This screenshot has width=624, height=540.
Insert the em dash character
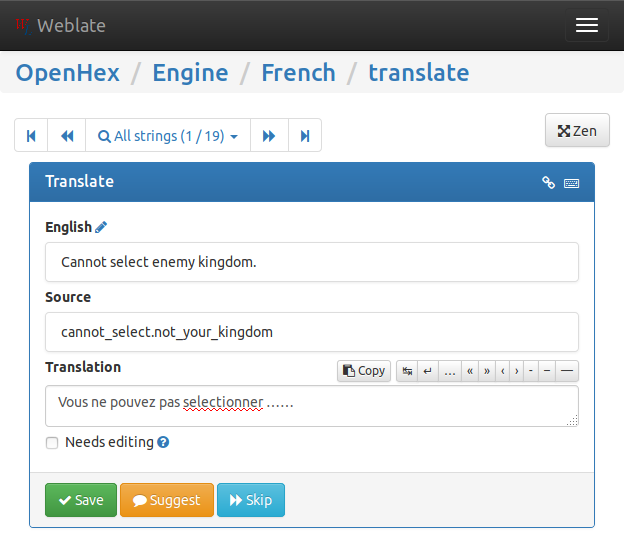point(567,371)
